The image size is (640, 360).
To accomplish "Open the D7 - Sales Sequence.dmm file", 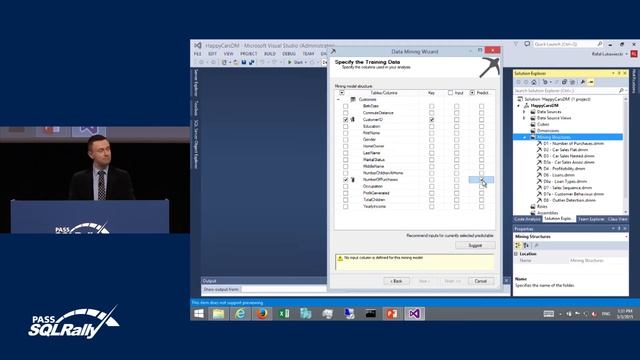I will coord(567,188).
